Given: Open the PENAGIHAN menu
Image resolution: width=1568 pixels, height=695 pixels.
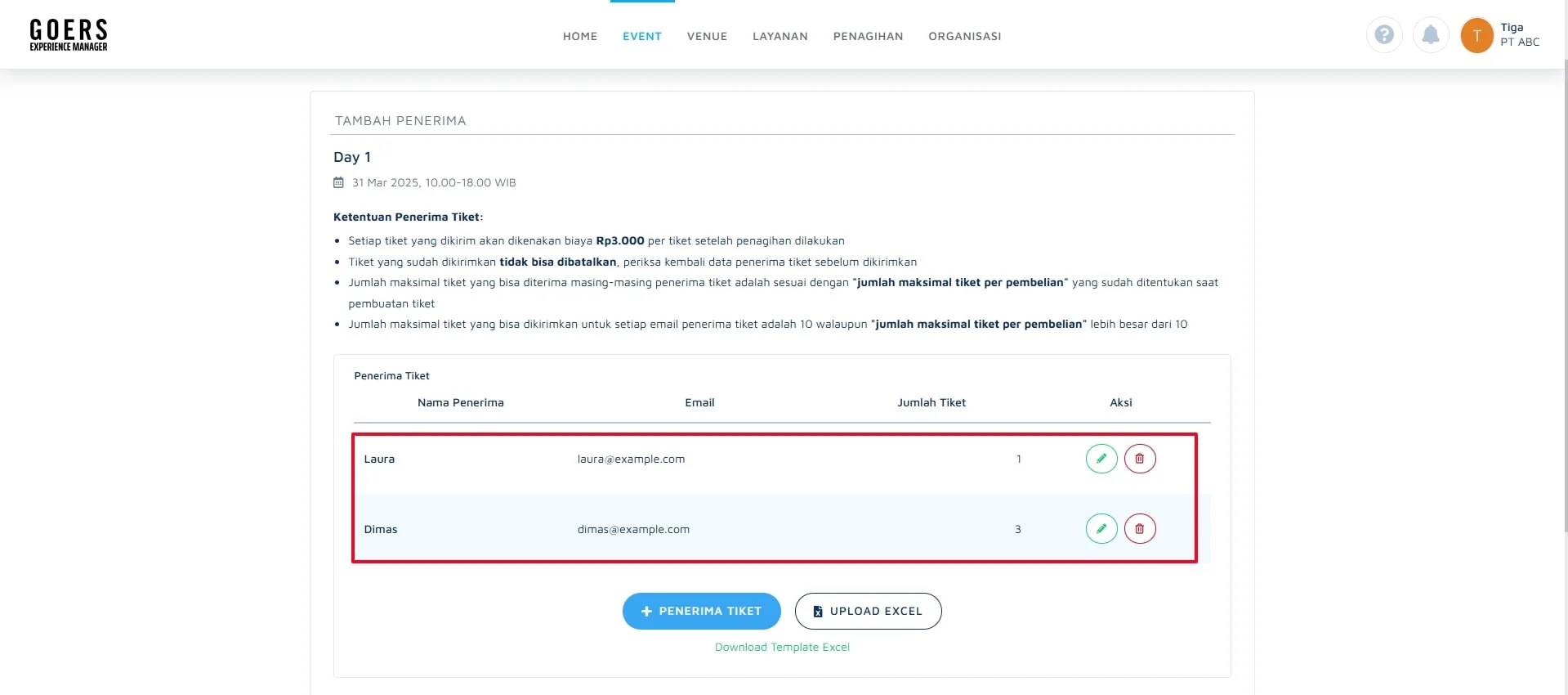Looking at the screenshot, I should click(868, 36).
